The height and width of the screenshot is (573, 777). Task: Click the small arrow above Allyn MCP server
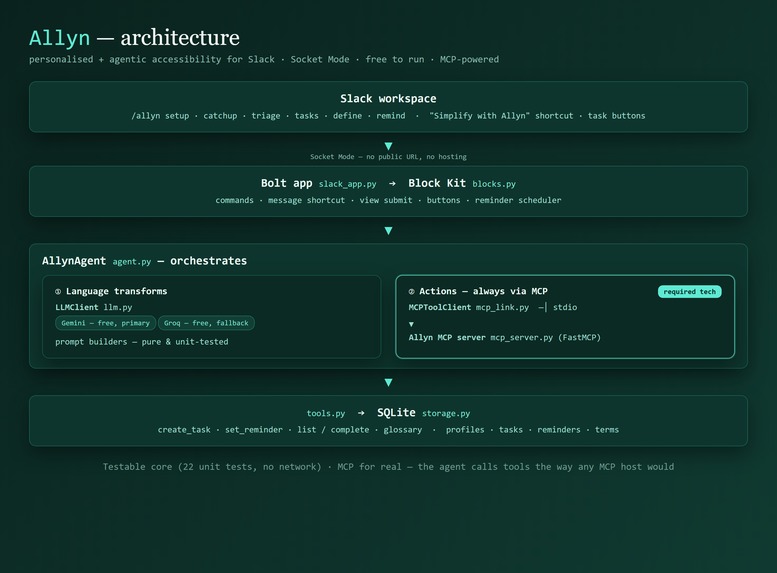click(411, 324)
